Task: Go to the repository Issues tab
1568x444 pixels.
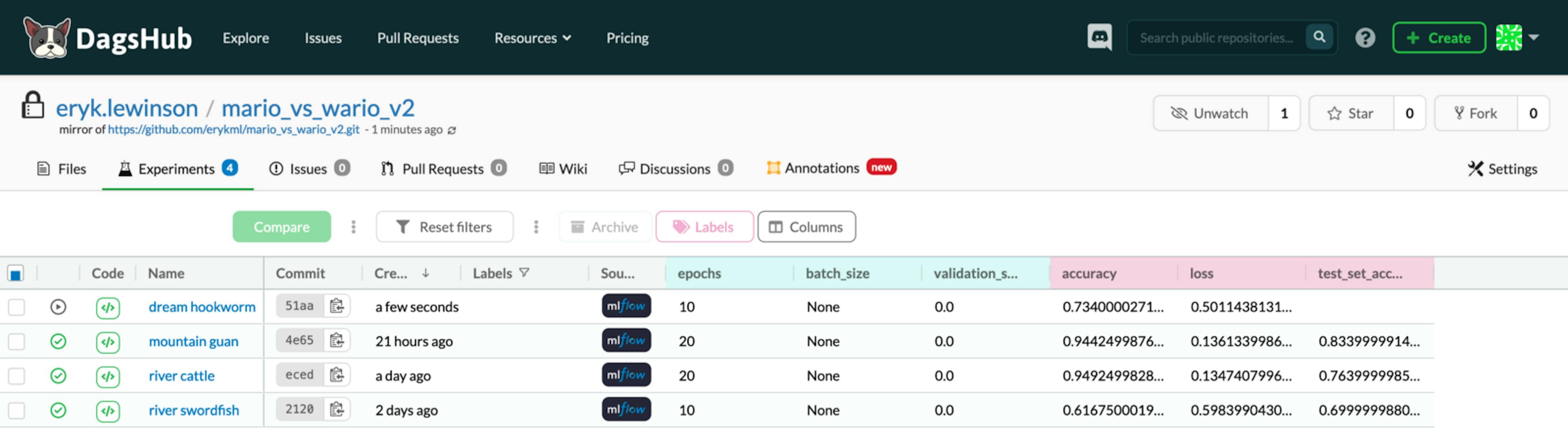Action: click(x=309, y=169)
